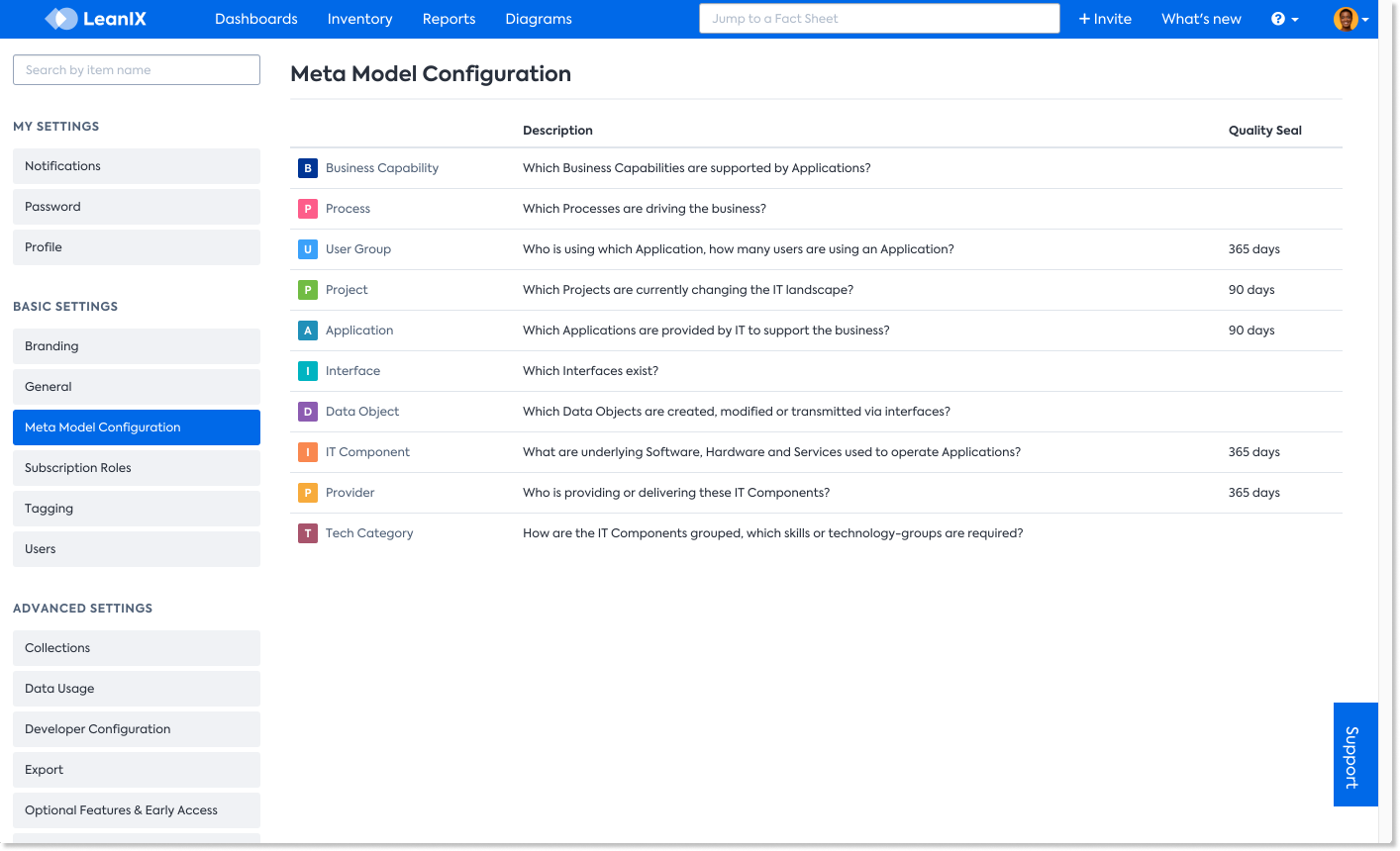Open Notifications settings
The width and height of the screenshot is (1400, 851).
137,166
